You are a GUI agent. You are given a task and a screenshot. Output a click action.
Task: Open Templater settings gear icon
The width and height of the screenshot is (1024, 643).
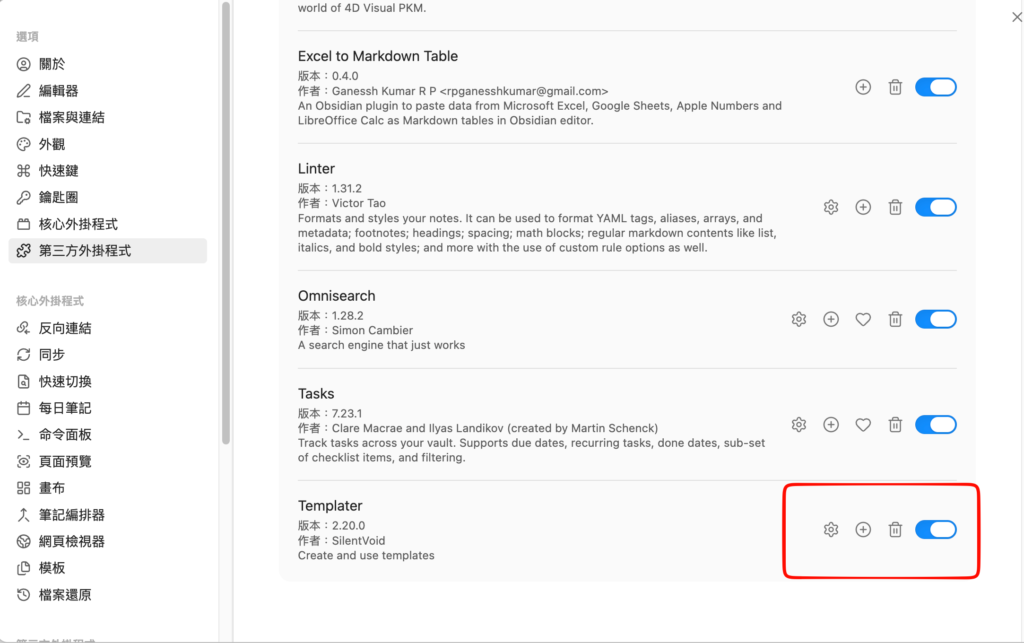point(831,529)
